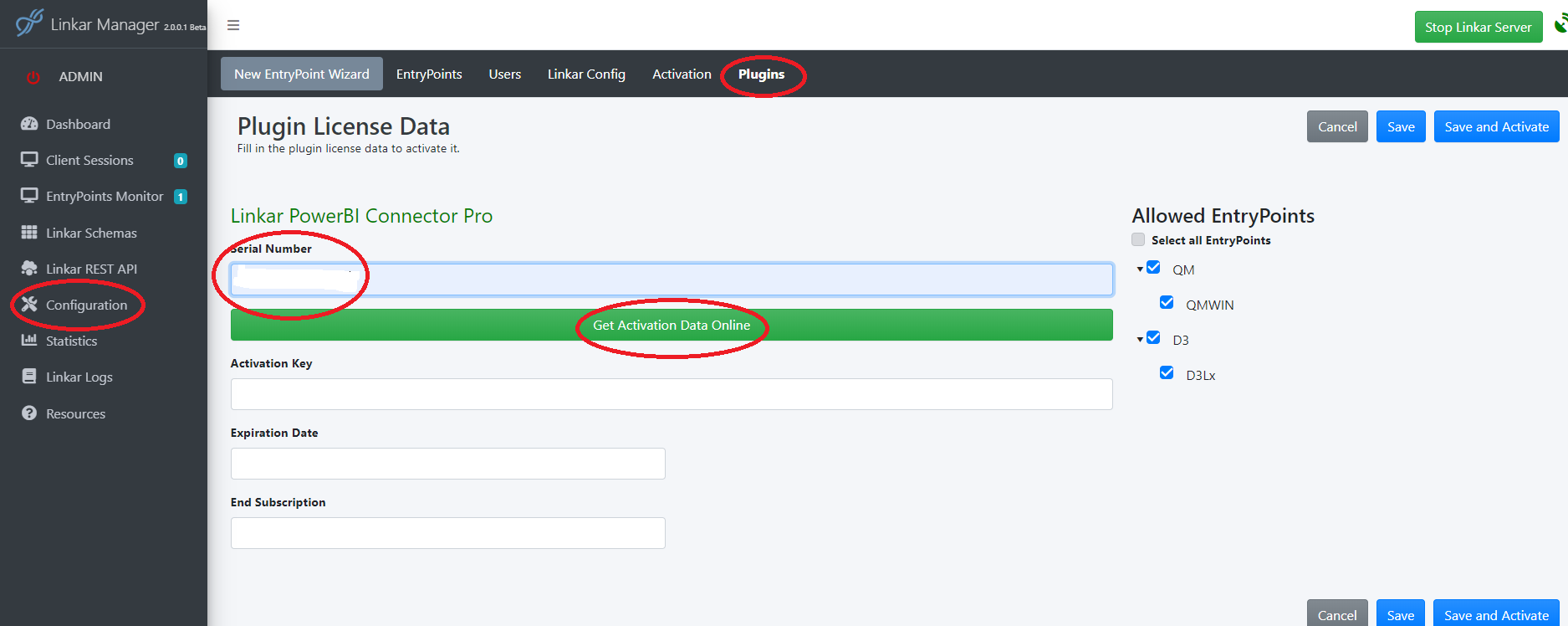Uncheck the QM entrypoint checkbox

1153,268
